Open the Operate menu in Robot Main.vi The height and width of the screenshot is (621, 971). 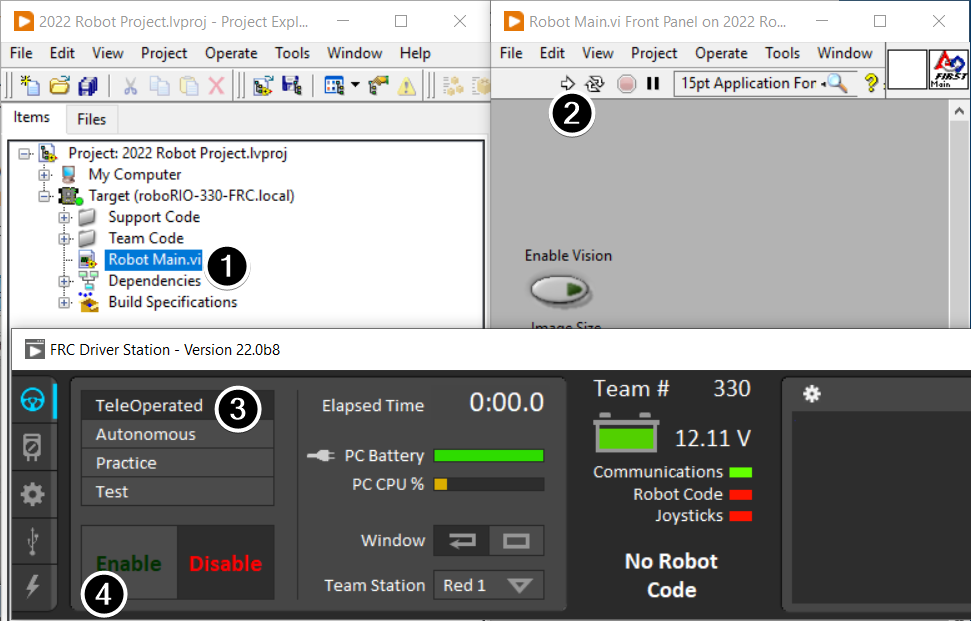click(720, 53)
